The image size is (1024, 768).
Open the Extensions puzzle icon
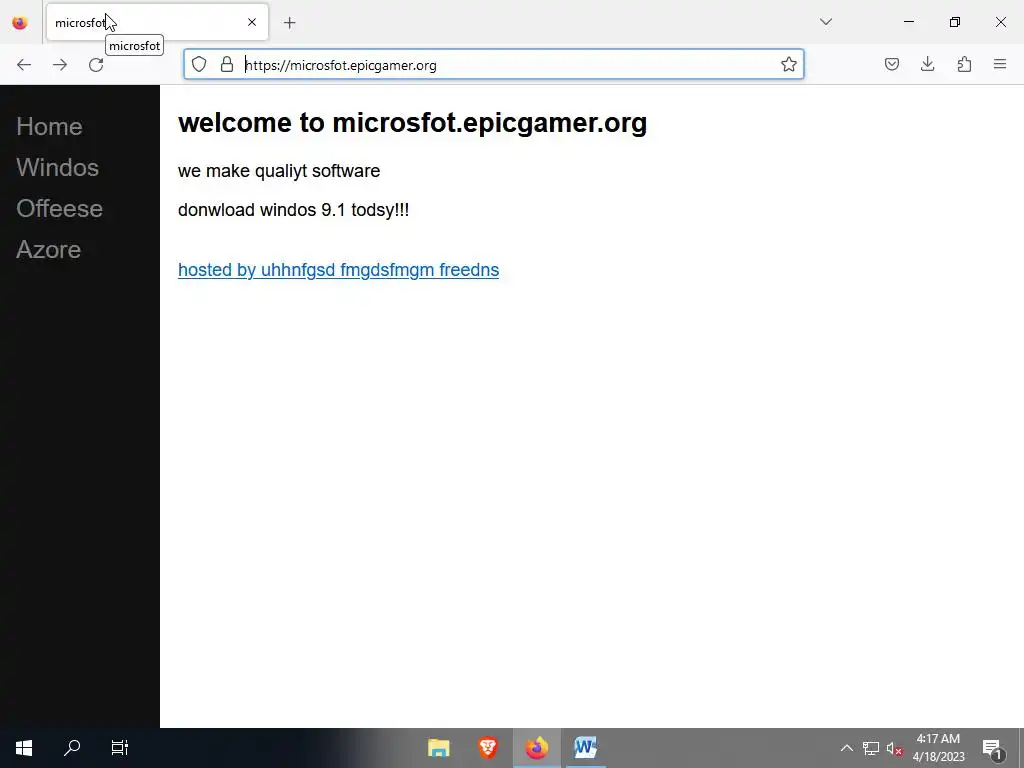click(964, 64)
